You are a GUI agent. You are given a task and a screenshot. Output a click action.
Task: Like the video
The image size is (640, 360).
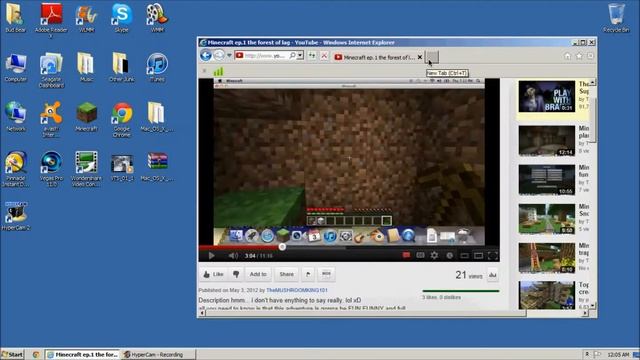point(213,274)
